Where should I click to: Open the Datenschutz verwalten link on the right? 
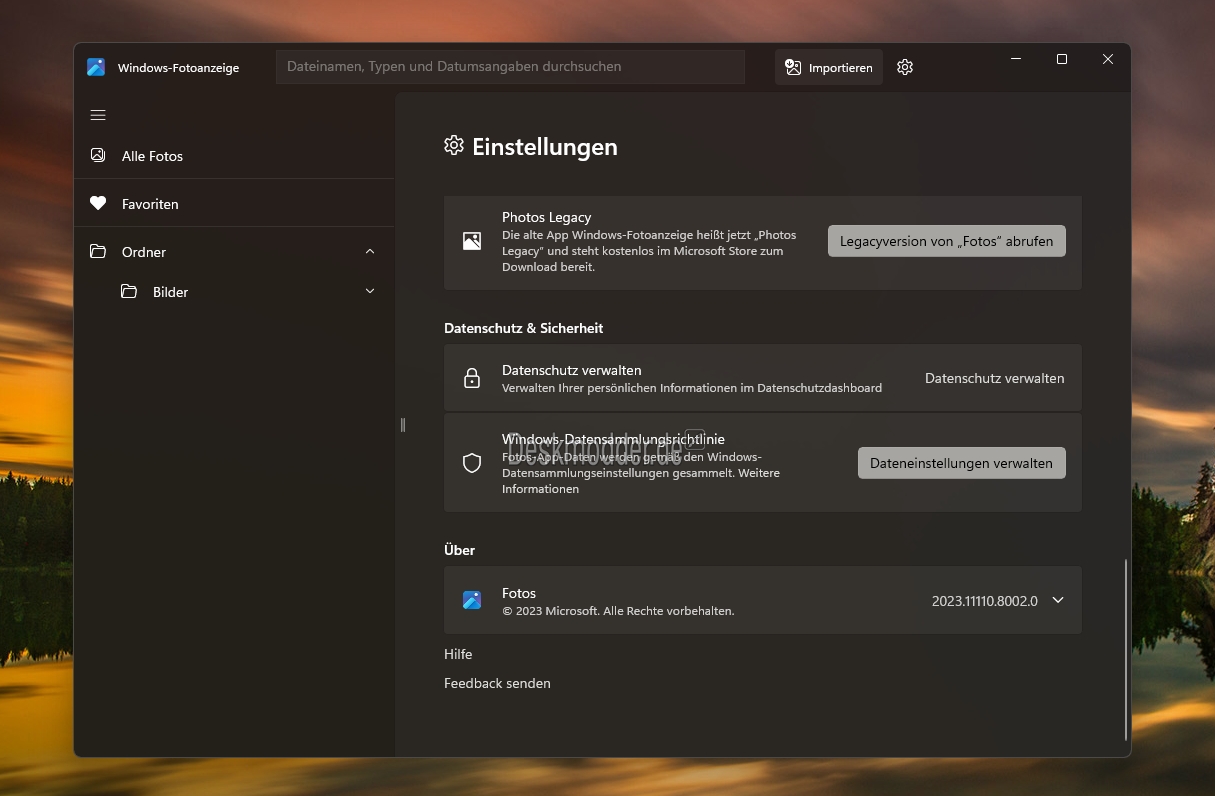coord(994,378)
